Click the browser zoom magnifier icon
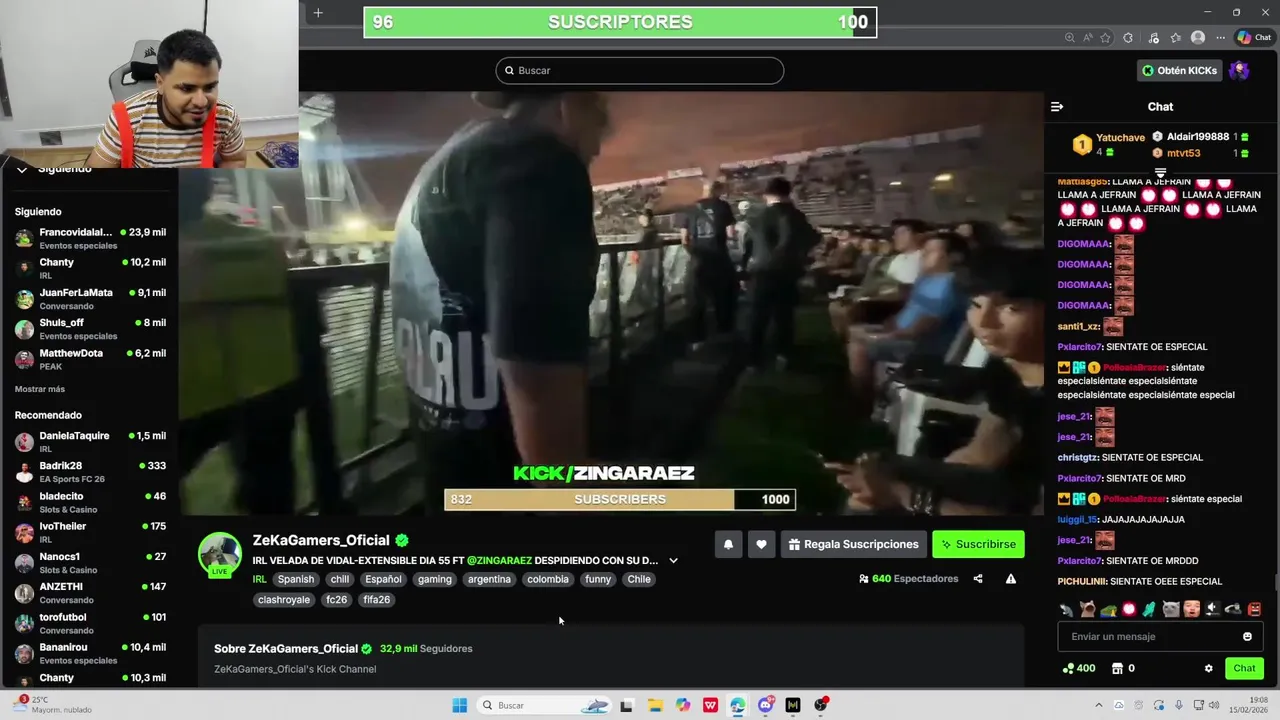The height and width of the screenshot is (720, 1280). [x=1070, y=38]
